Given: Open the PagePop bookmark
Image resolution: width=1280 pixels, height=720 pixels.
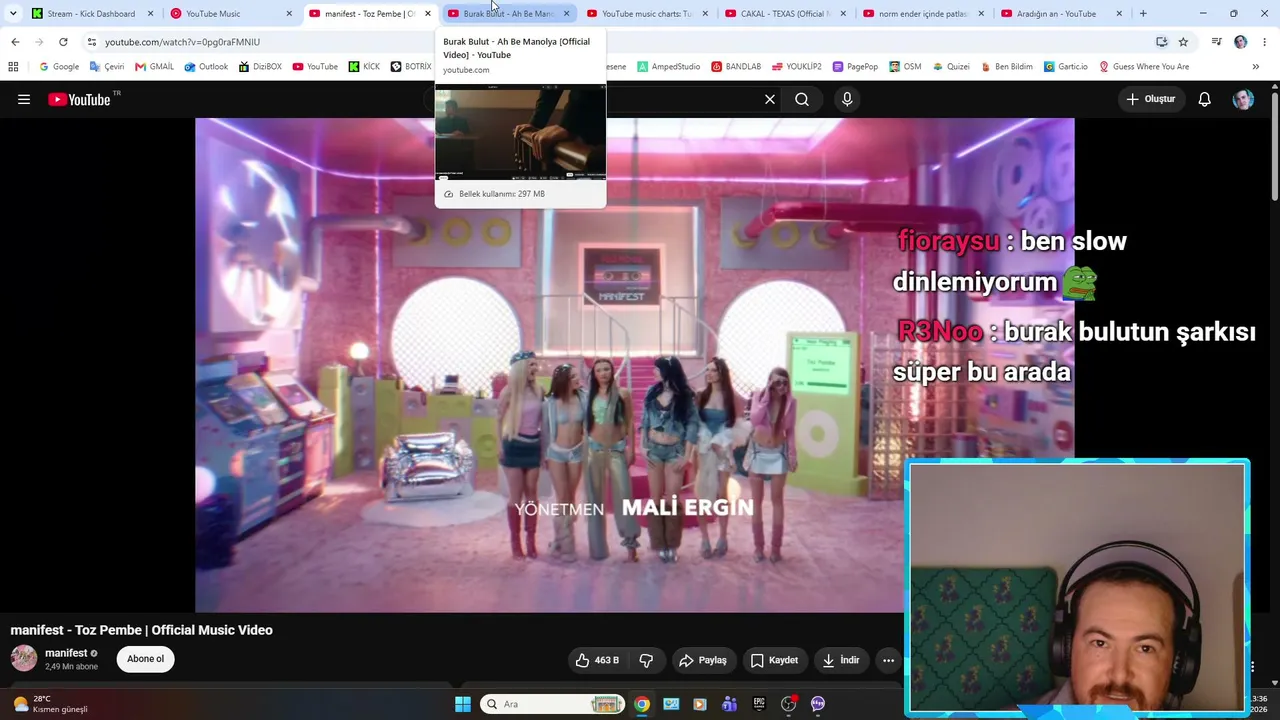Looking at the screenshot, I should [x=855, y=67].
